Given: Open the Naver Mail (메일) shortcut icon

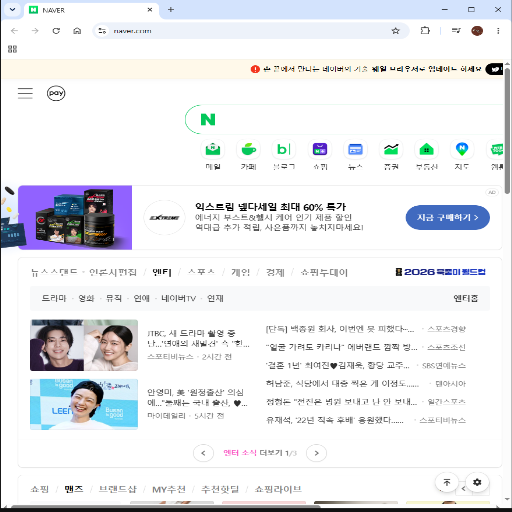Looking at the screenshot, I should (x=213, y=149).
